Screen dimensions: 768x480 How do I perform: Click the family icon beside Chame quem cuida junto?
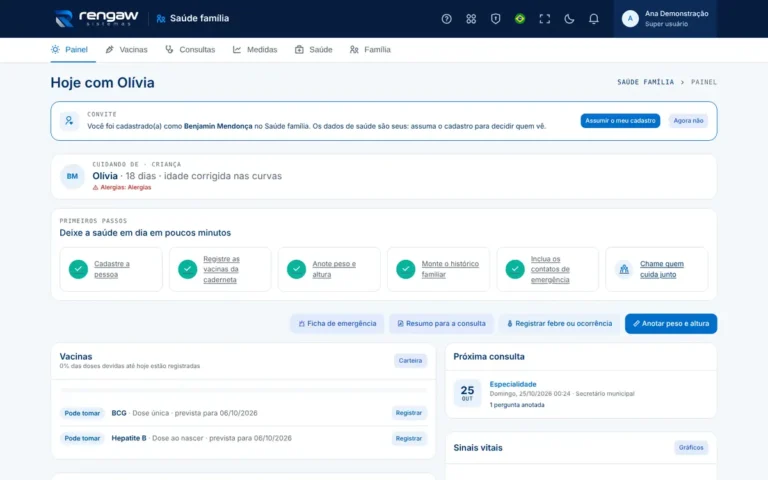(x=624, y=269)
